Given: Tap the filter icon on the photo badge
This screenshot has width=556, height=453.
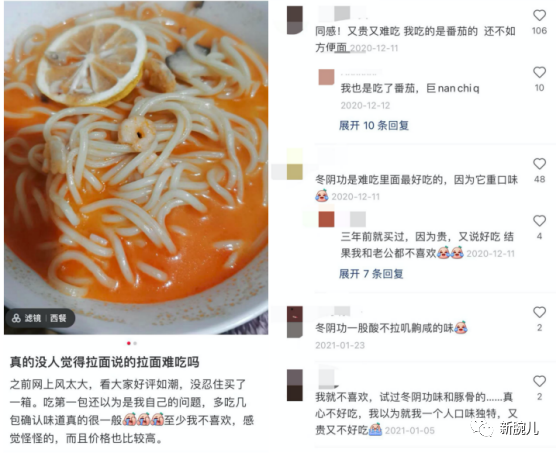Looking at the screenshot, I should (x=16, y=318).
